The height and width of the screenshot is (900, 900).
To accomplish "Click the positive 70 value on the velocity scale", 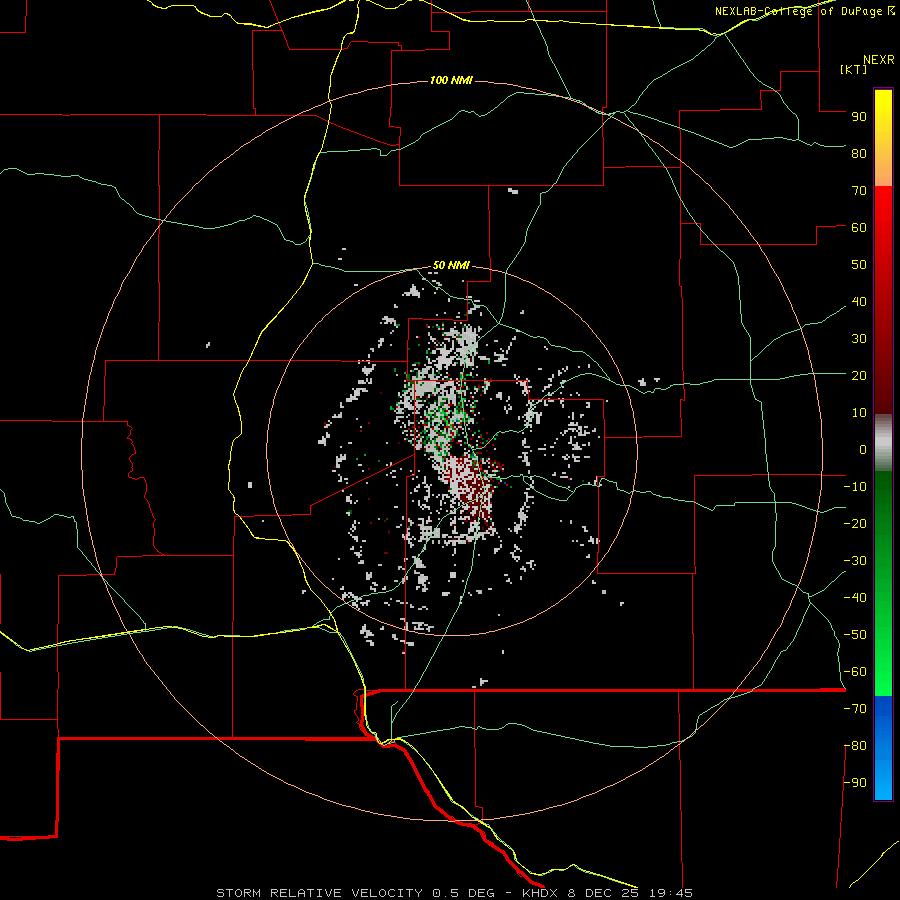I will point(859,191).
